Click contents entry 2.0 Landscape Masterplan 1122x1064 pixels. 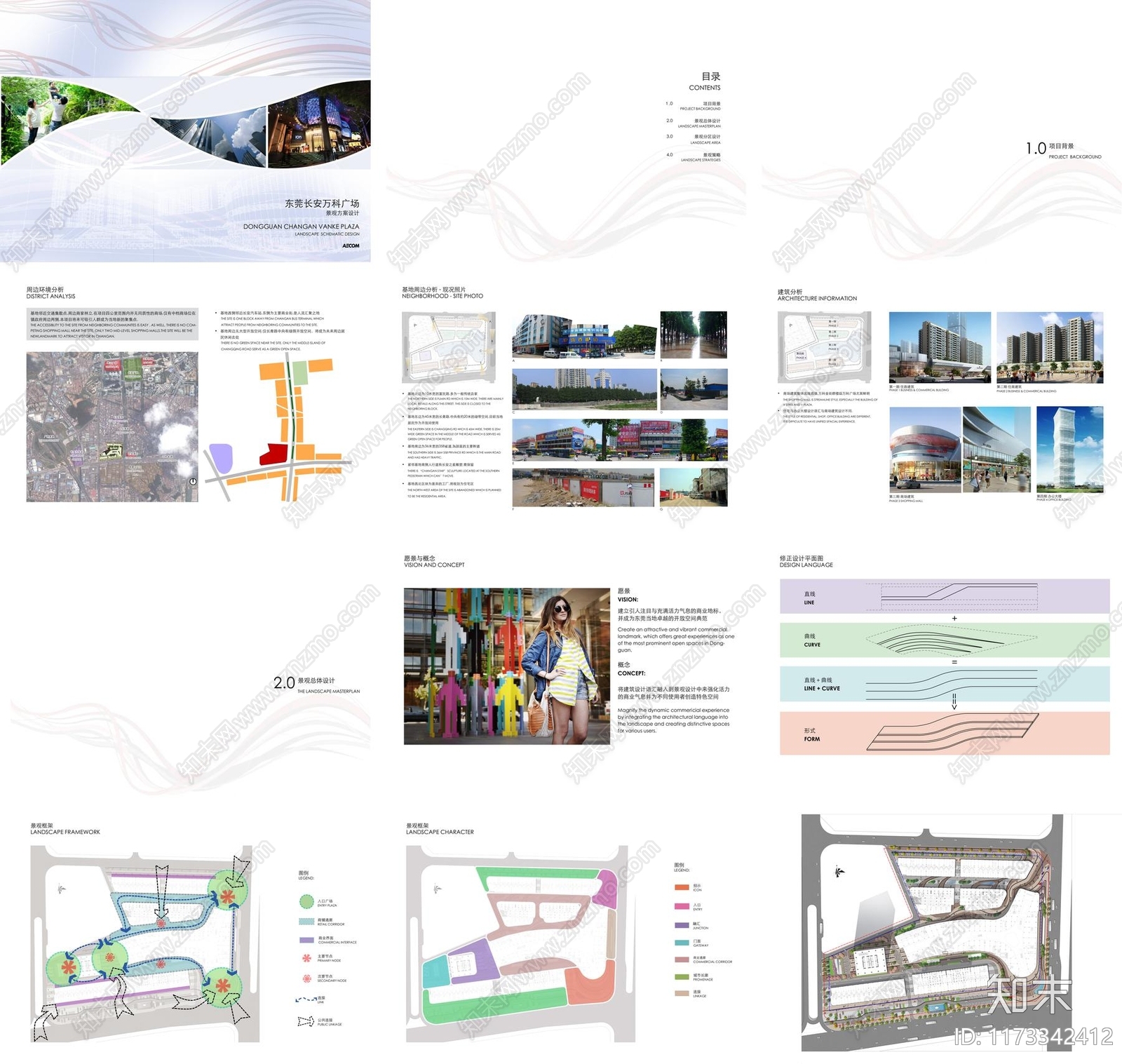pos(693,123)
